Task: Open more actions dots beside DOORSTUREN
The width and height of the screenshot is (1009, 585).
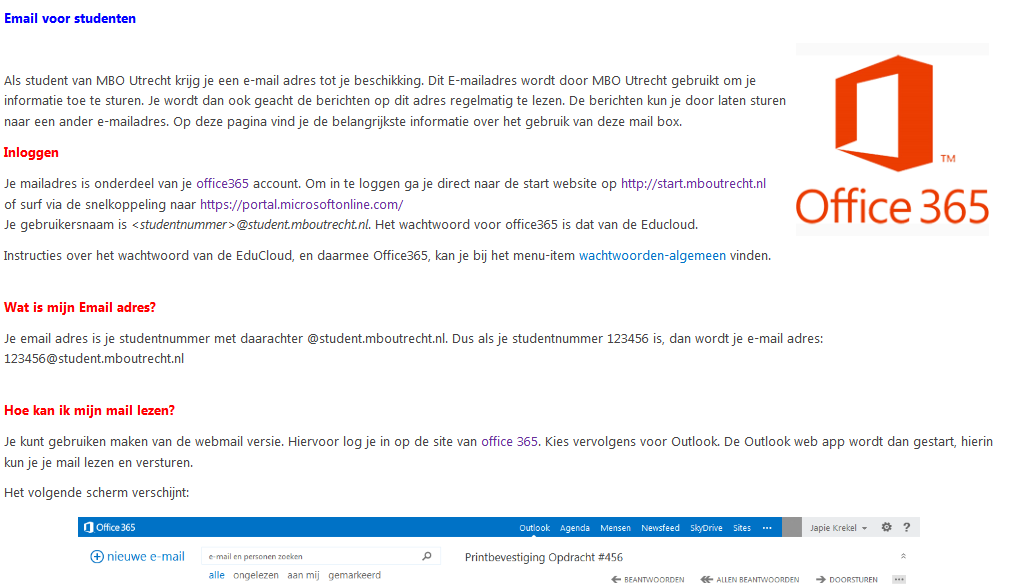Action: point(899,579)
